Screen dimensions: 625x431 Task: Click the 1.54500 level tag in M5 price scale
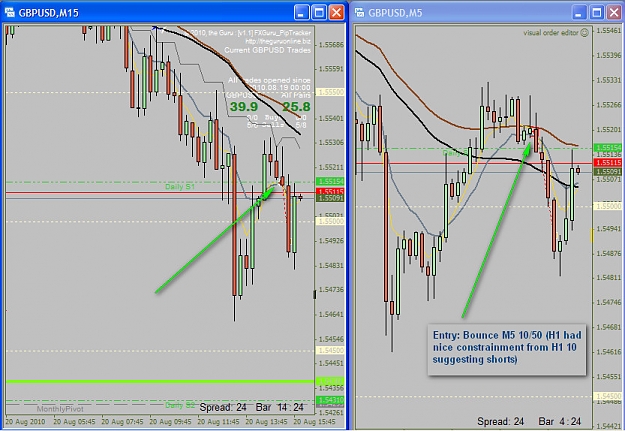(x=607, y=396)
